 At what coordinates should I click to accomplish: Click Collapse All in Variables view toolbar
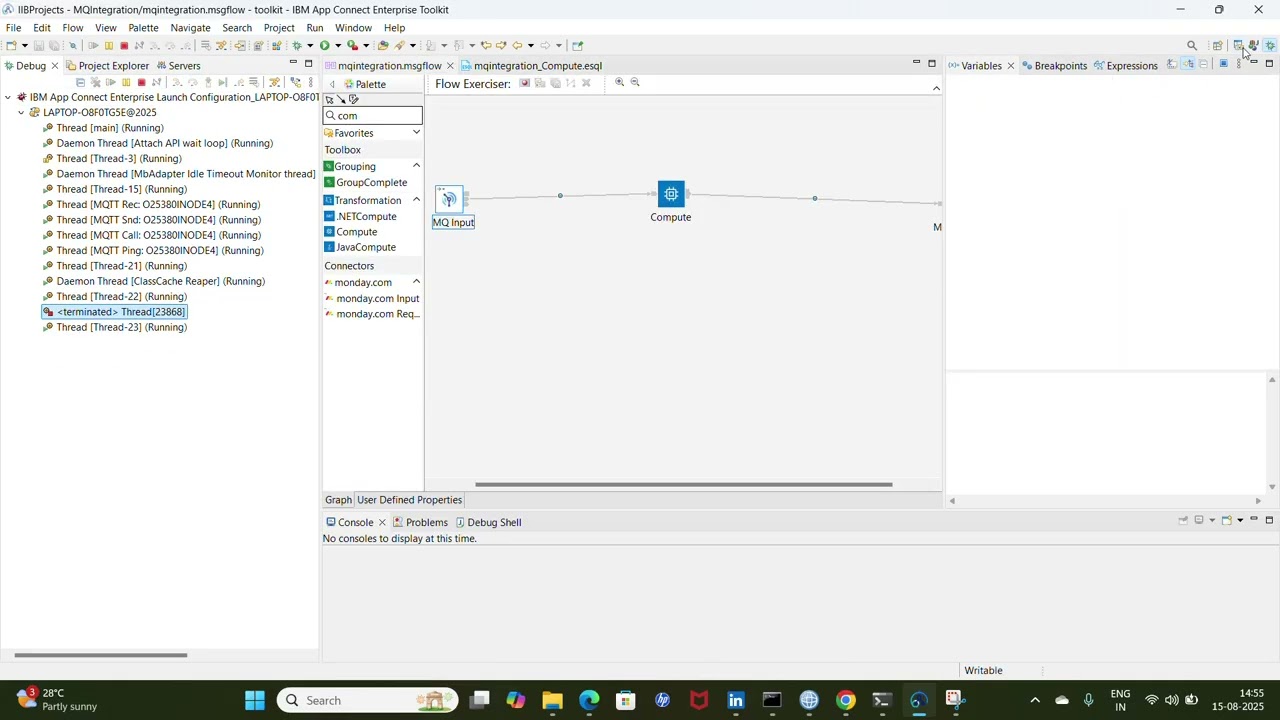point(1204,64)
